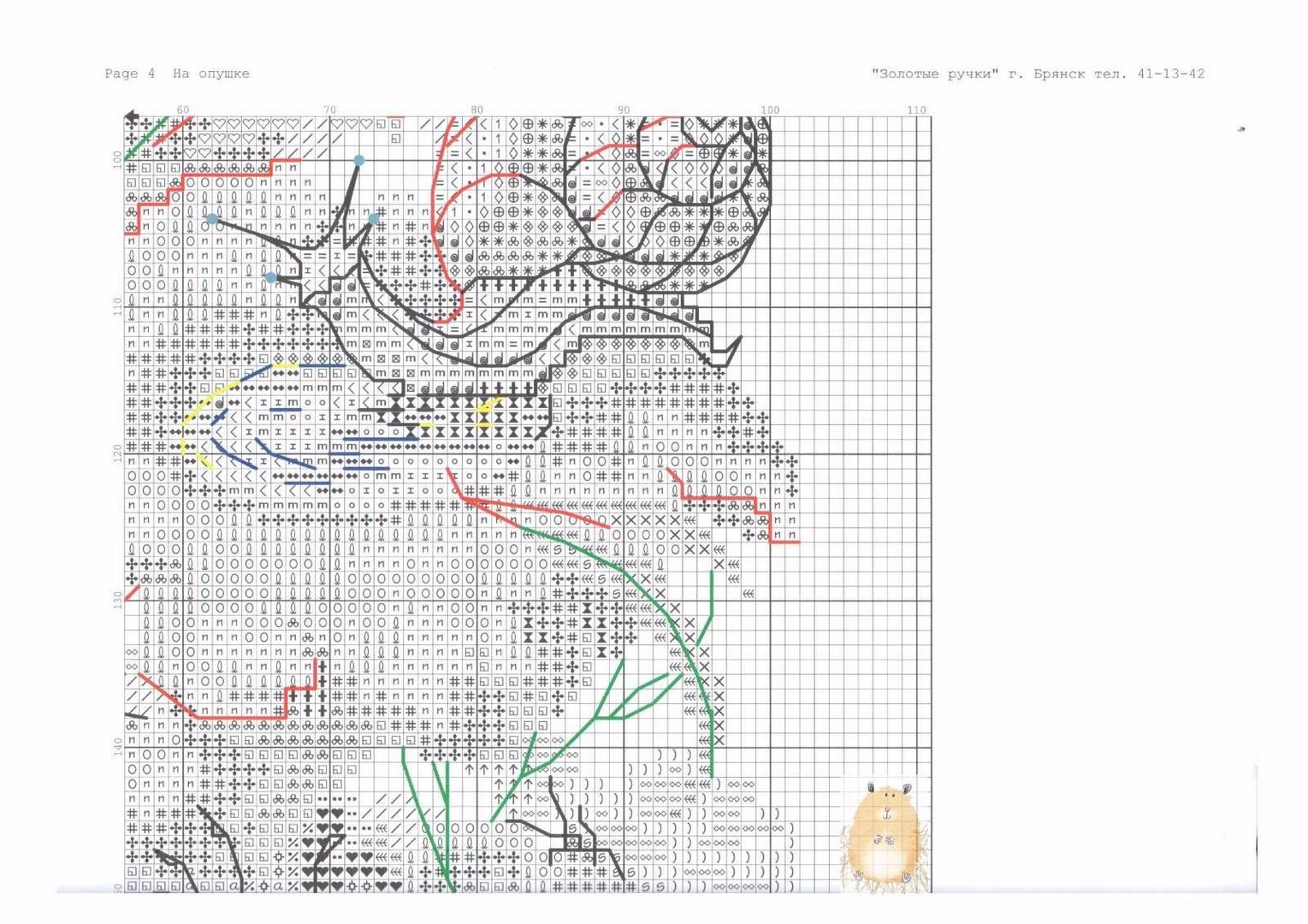Click the 'г. Брянск' city text
Image resolution: width=1308 pixels, height=924 pixels.
pos(1046,74)
